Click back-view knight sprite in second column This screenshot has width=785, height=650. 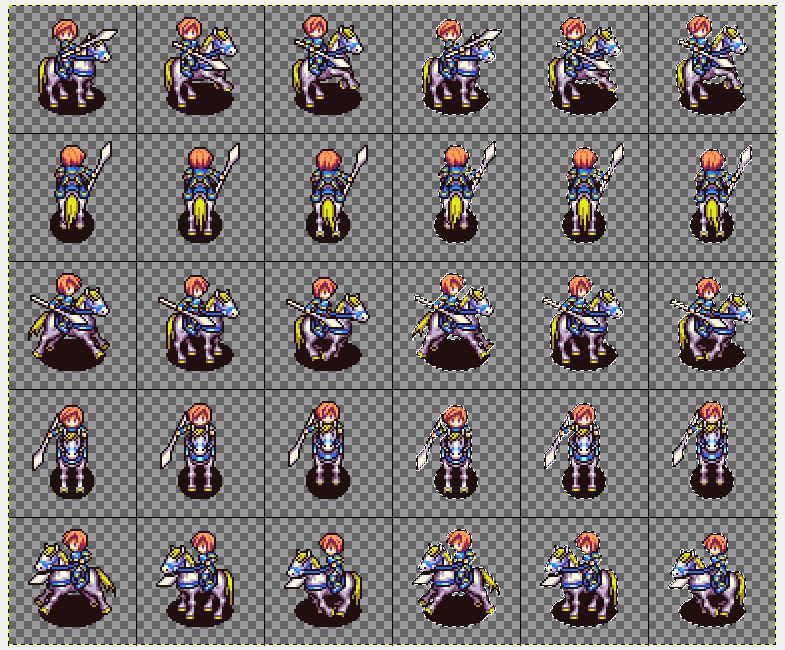tap(208, 193)
